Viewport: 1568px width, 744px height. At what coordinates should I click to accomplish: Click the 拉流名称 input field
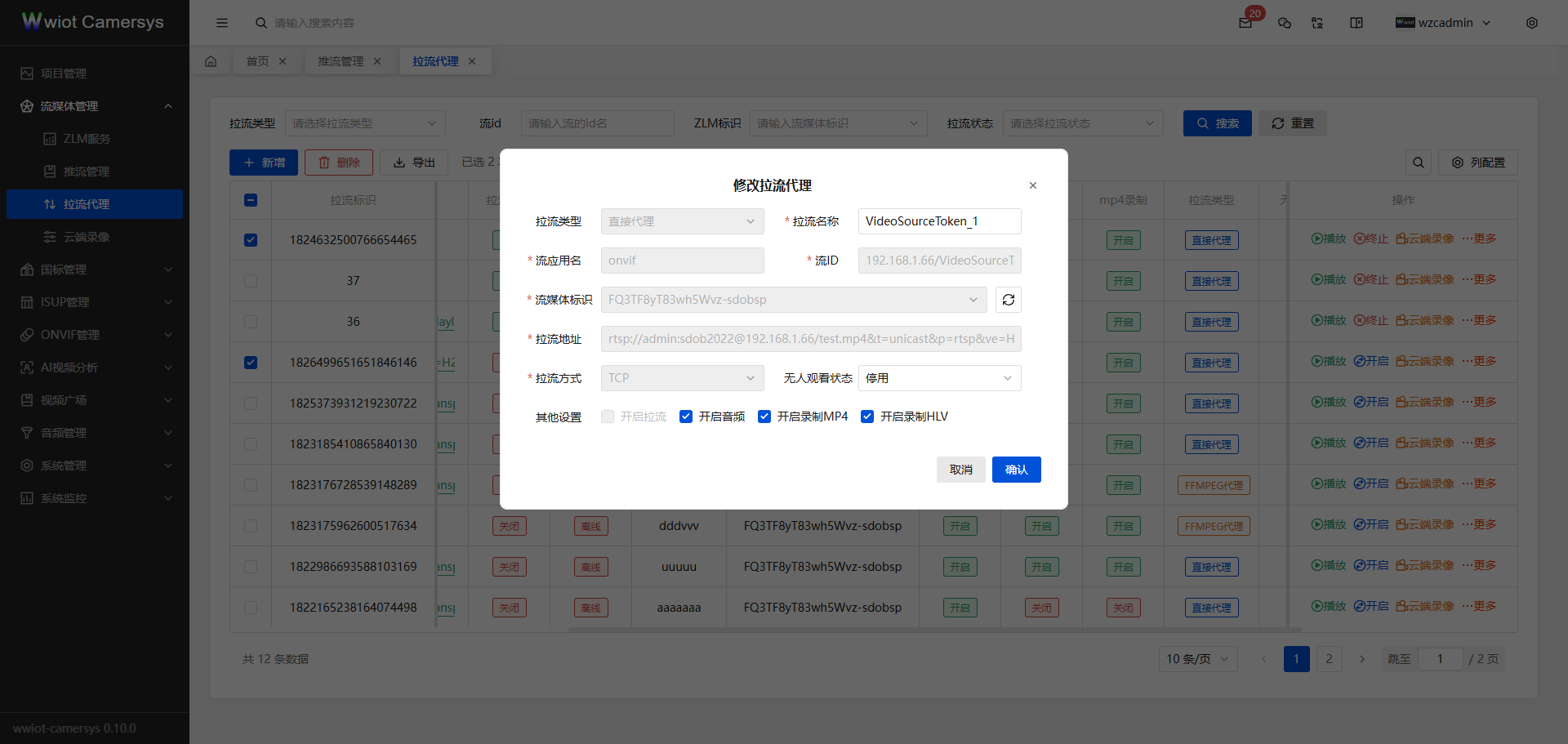pyautogui.click(x=939, y=221)
